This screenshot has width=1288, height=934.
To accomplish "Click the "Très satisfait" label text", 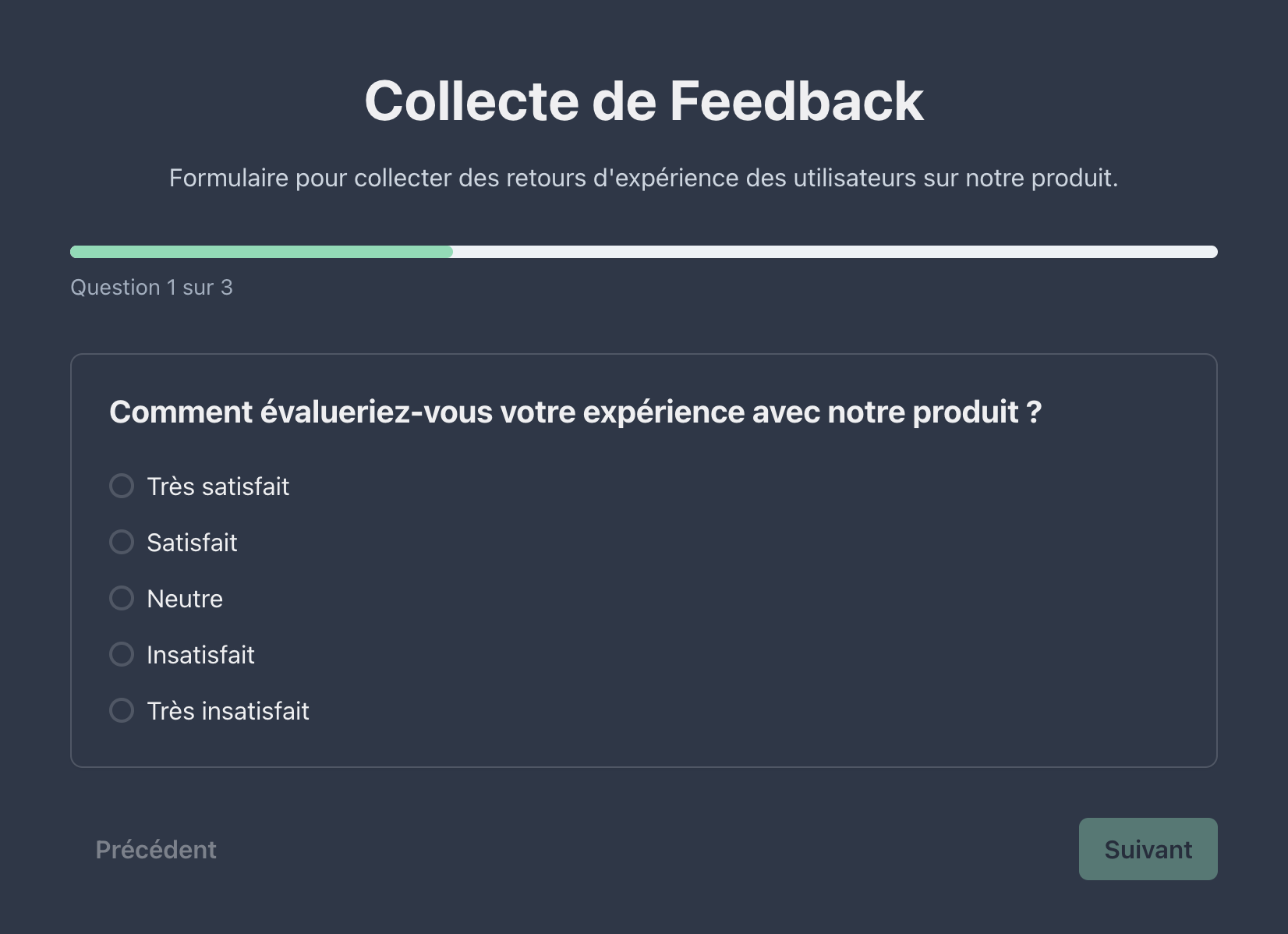I will pos(218,486).
